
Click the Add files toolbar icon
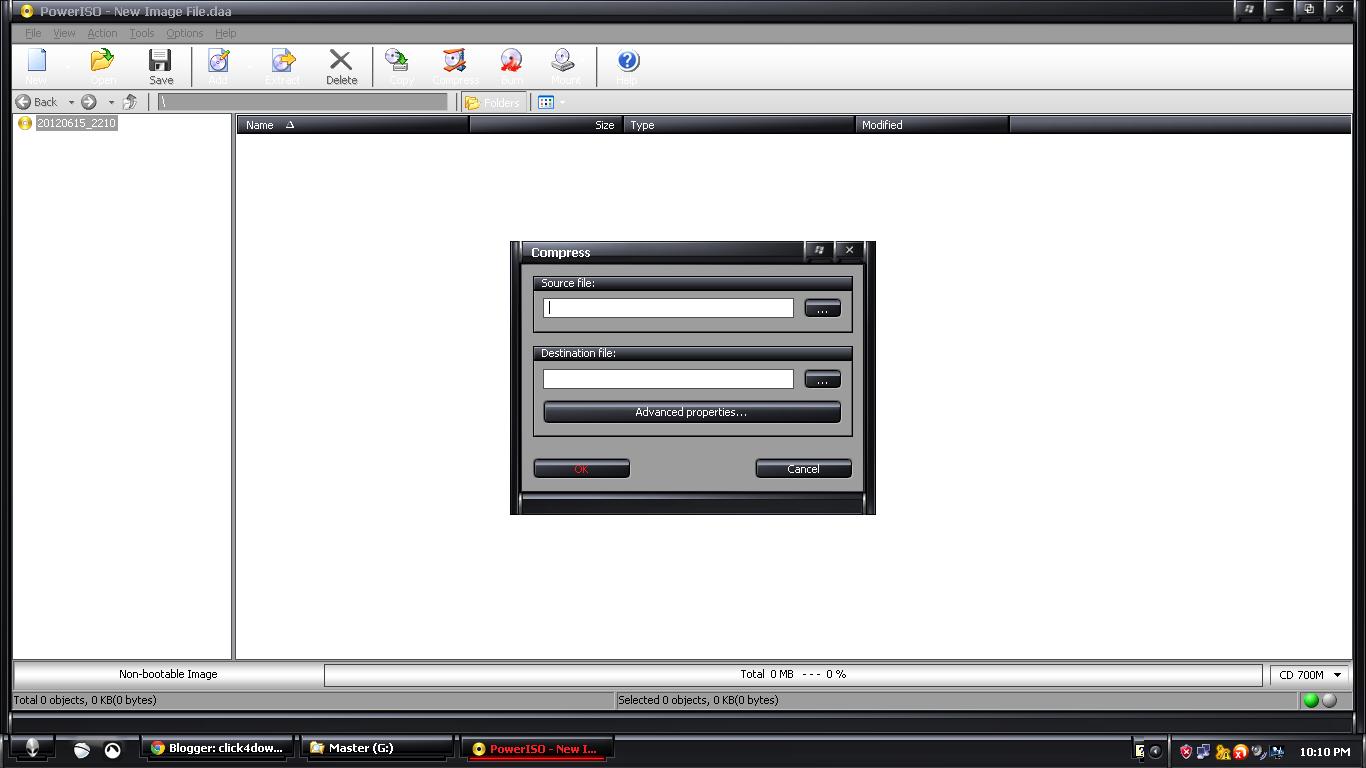[x=219, y=67]
